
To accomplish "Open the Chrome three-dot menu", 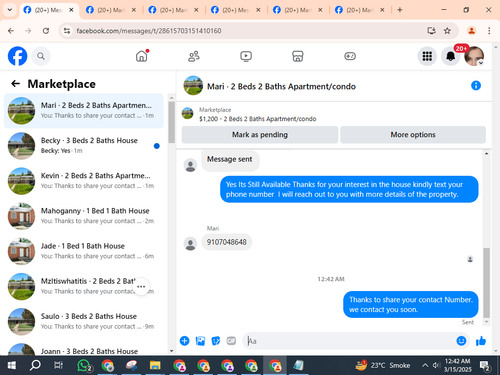I will point(489,31).
